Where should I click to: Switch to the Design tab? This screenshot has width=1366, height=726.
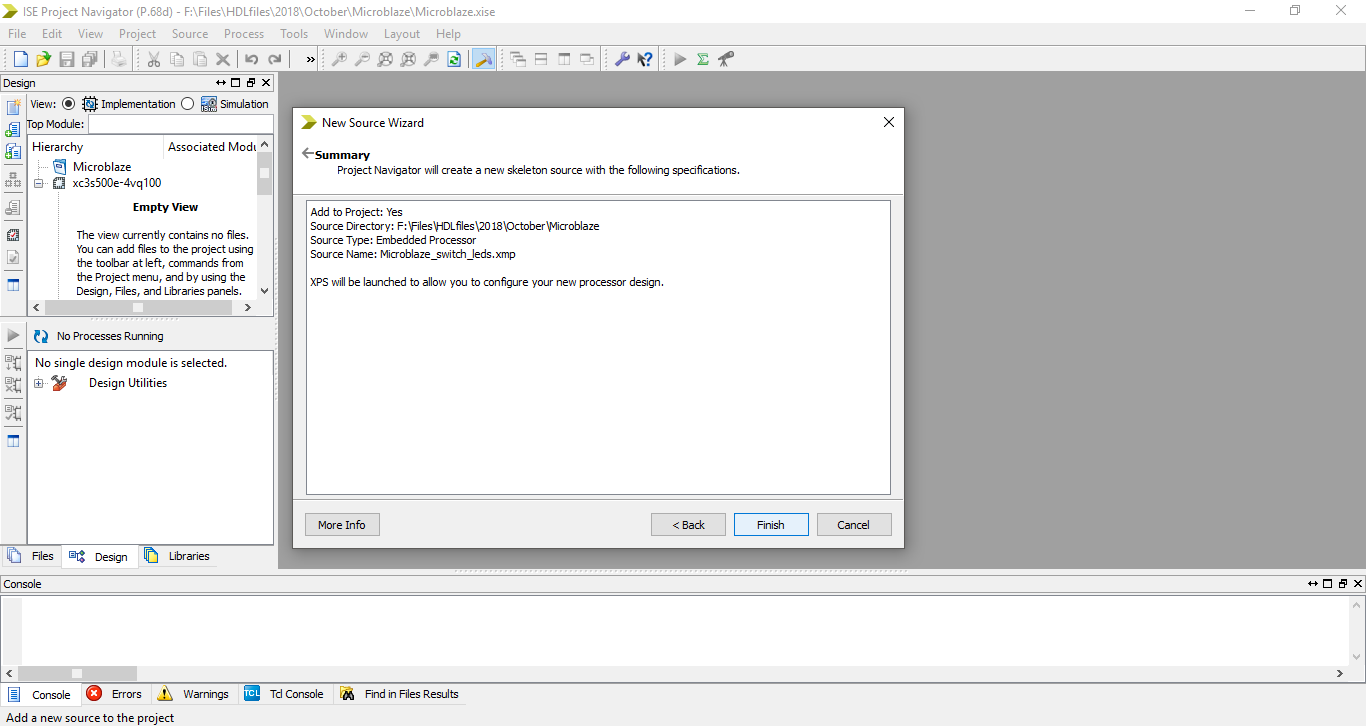[99, 557]
